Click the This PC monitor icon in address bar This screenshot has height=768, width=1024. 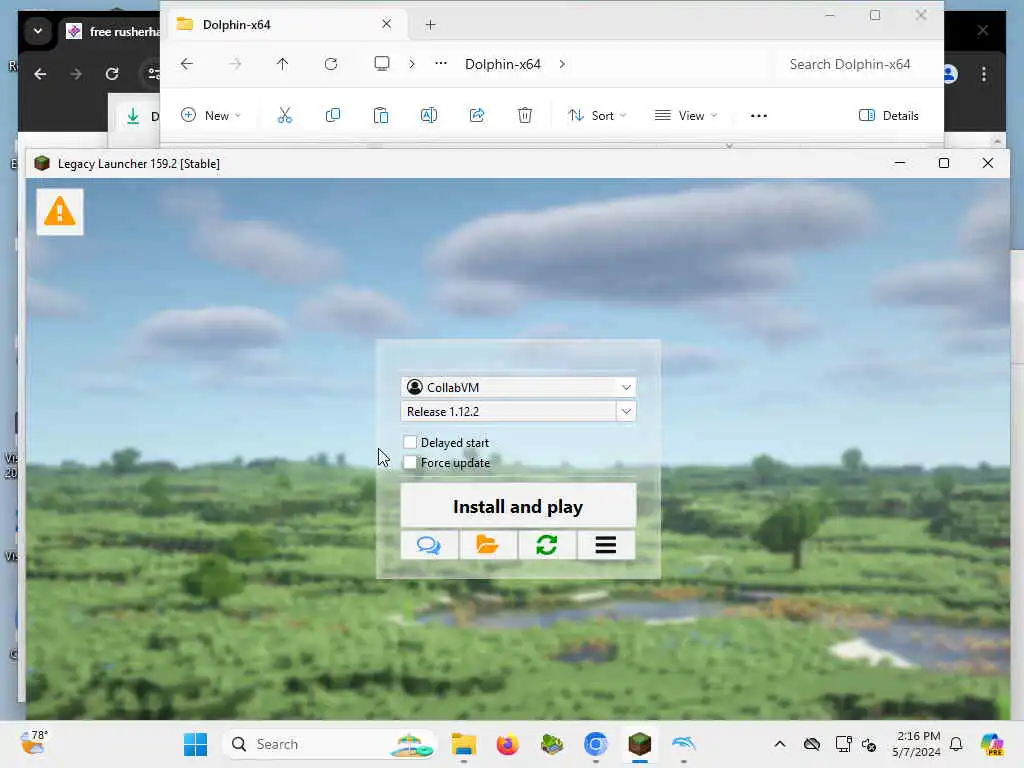[x=381, y=63]
